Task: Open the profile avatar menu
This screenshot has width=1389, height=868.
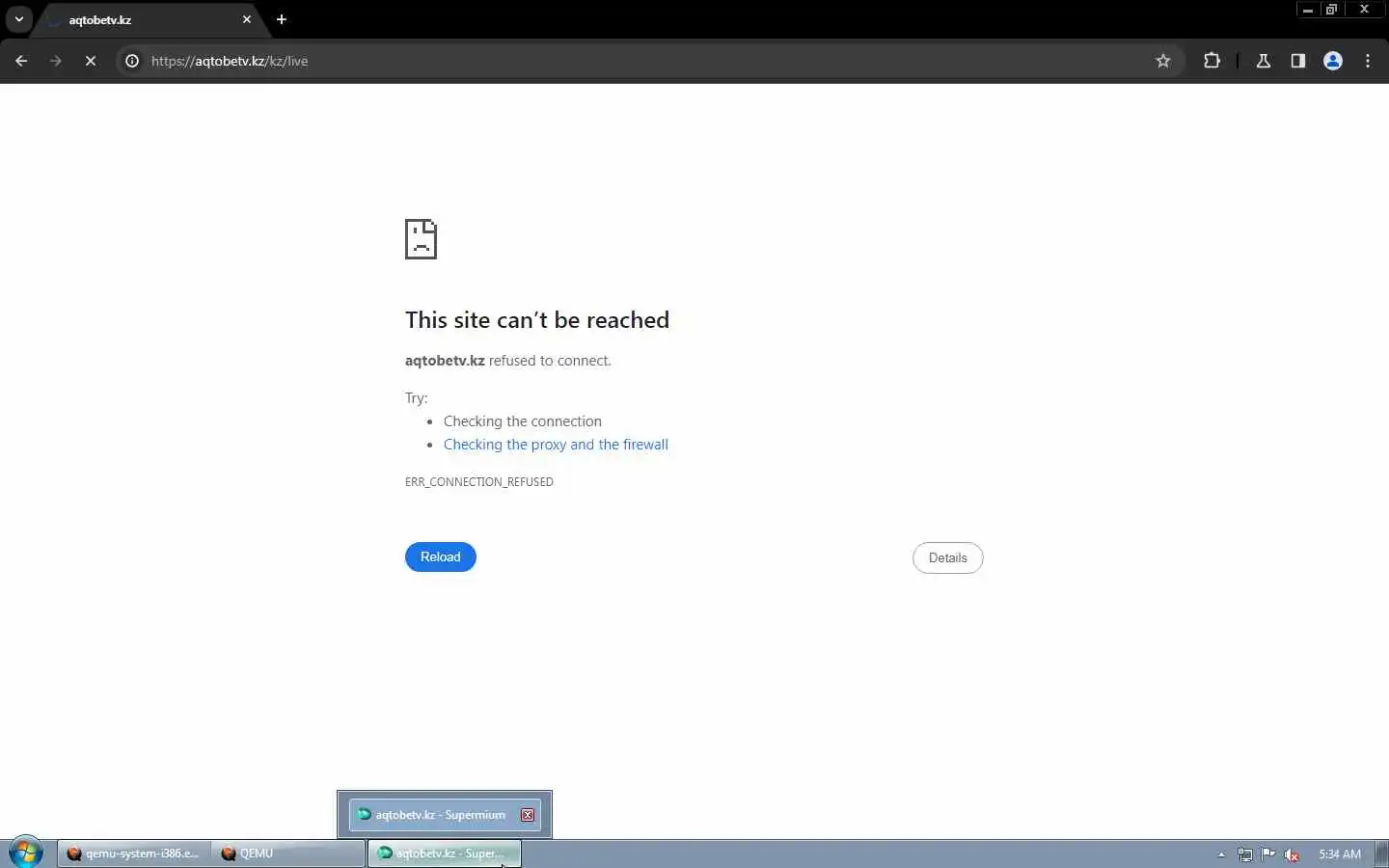Action: pos(1333,61)
